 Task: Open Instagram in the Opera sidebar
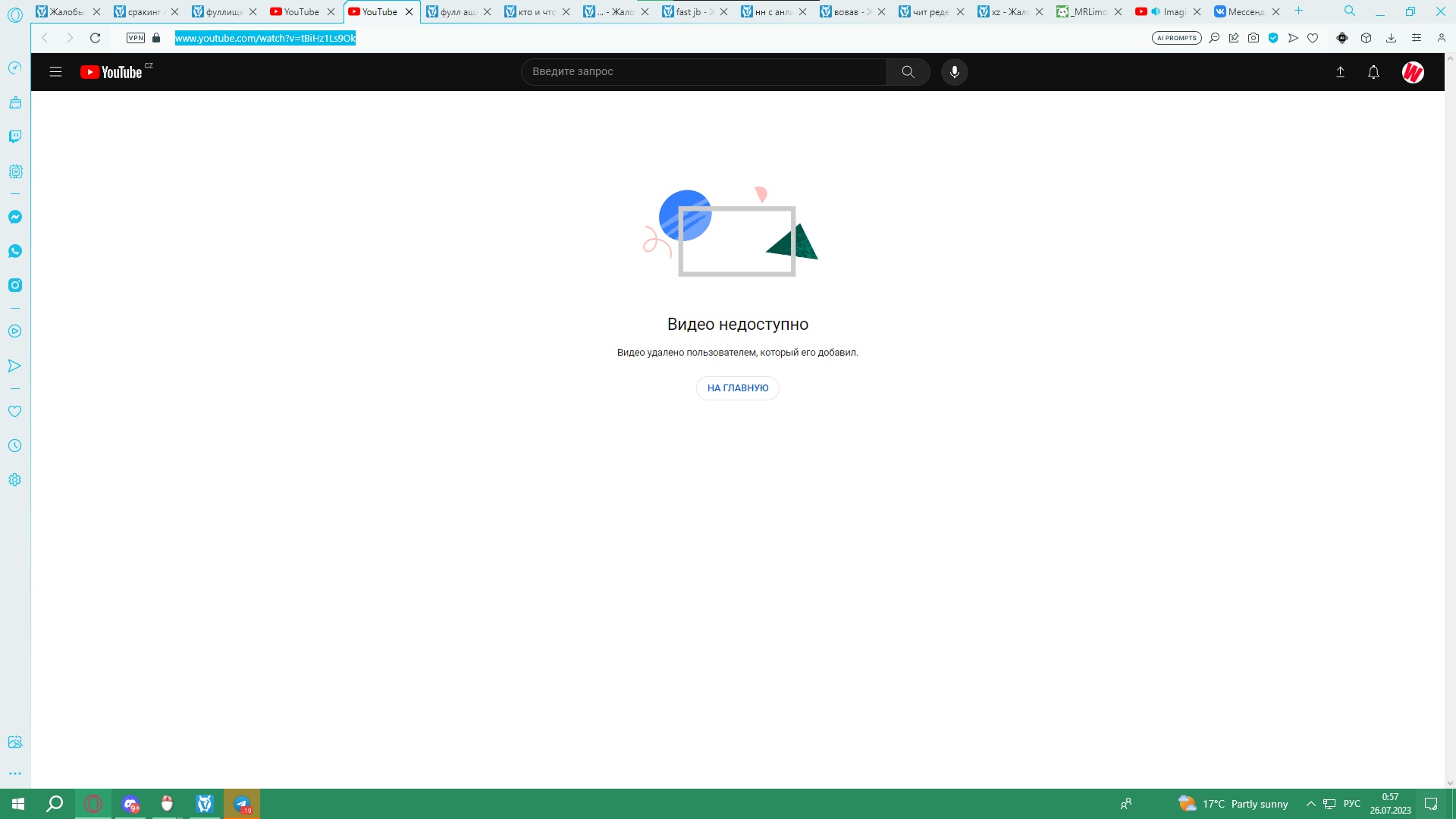[15, 285]
